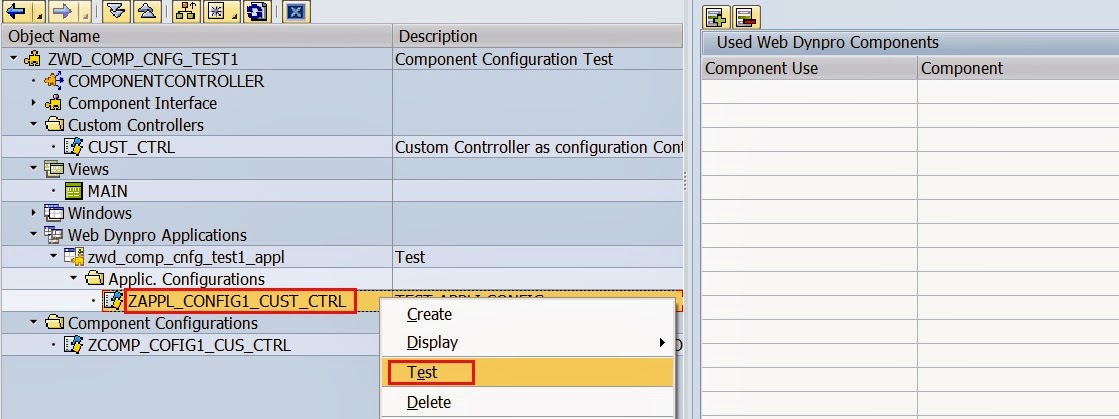This screenshot has width=1119, height=419.
Task: Click the refresh object list icon
Action: pyautogui.click(x=257, y=12)
